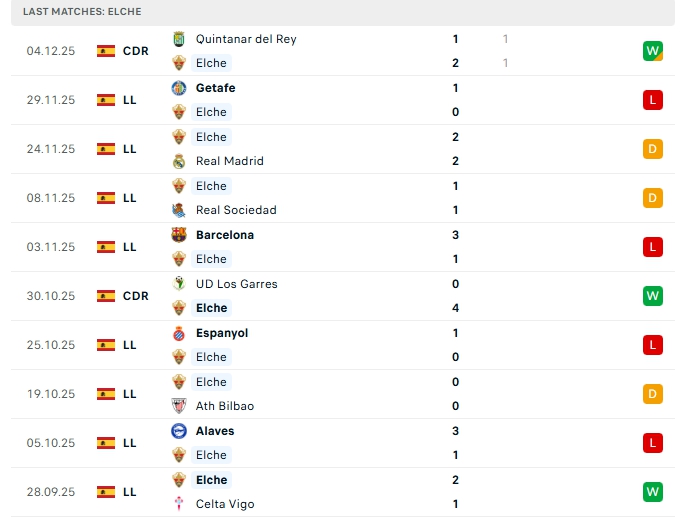Screen dimensions: 687x518
Task: Click the Alaves club crest icon
Action: (179, 431)
